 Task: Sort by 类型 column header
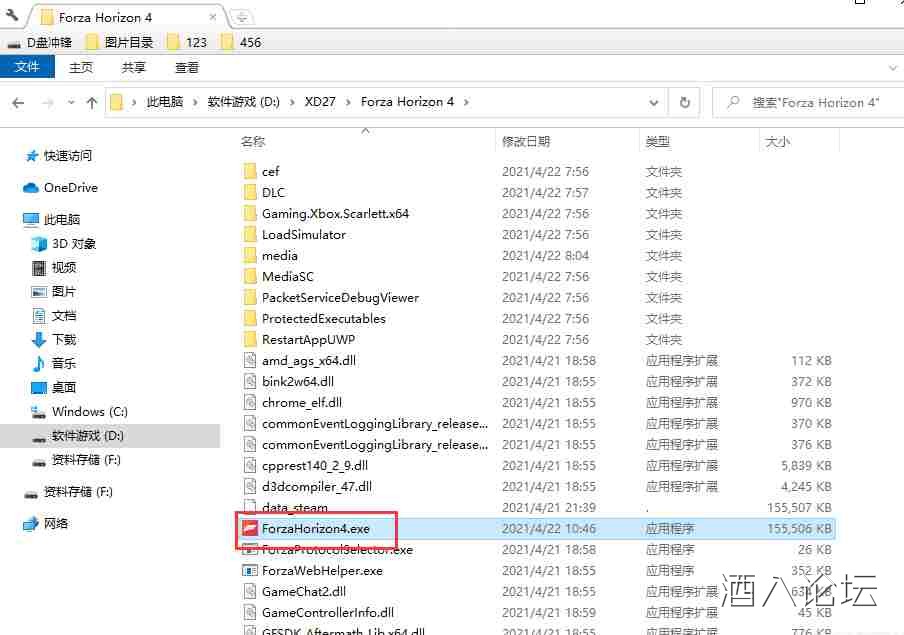pos(658,141)
